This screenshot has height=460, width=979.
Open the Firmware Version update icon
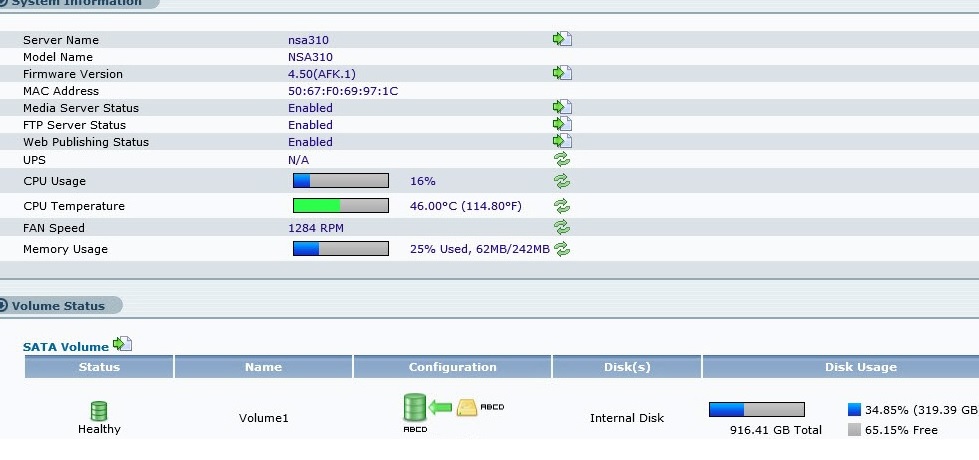562,73
